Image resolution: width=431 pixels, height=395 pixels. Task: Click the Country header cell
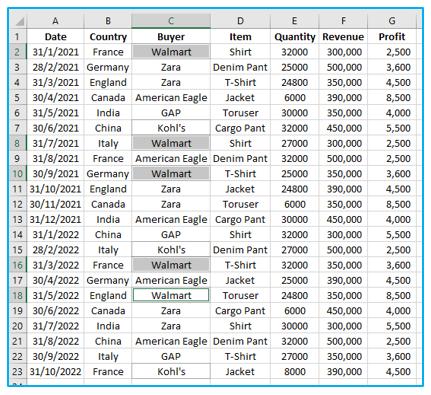(x=108, y=37)
